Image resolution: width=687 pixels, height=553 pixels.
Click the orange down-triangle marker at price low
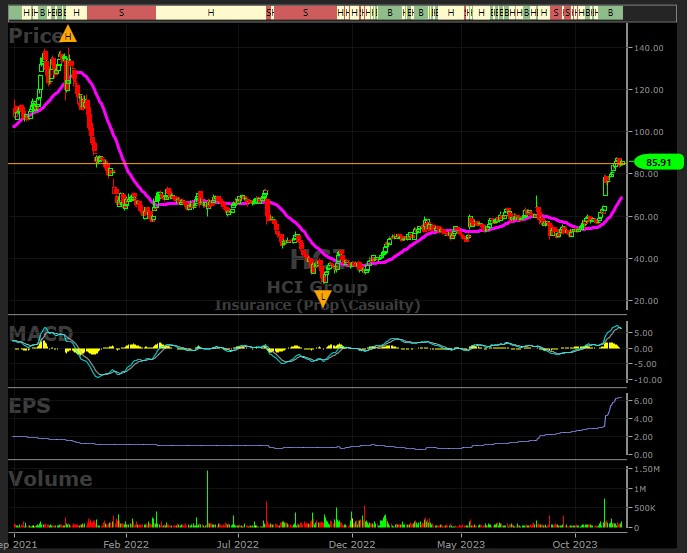pos(322,296)
